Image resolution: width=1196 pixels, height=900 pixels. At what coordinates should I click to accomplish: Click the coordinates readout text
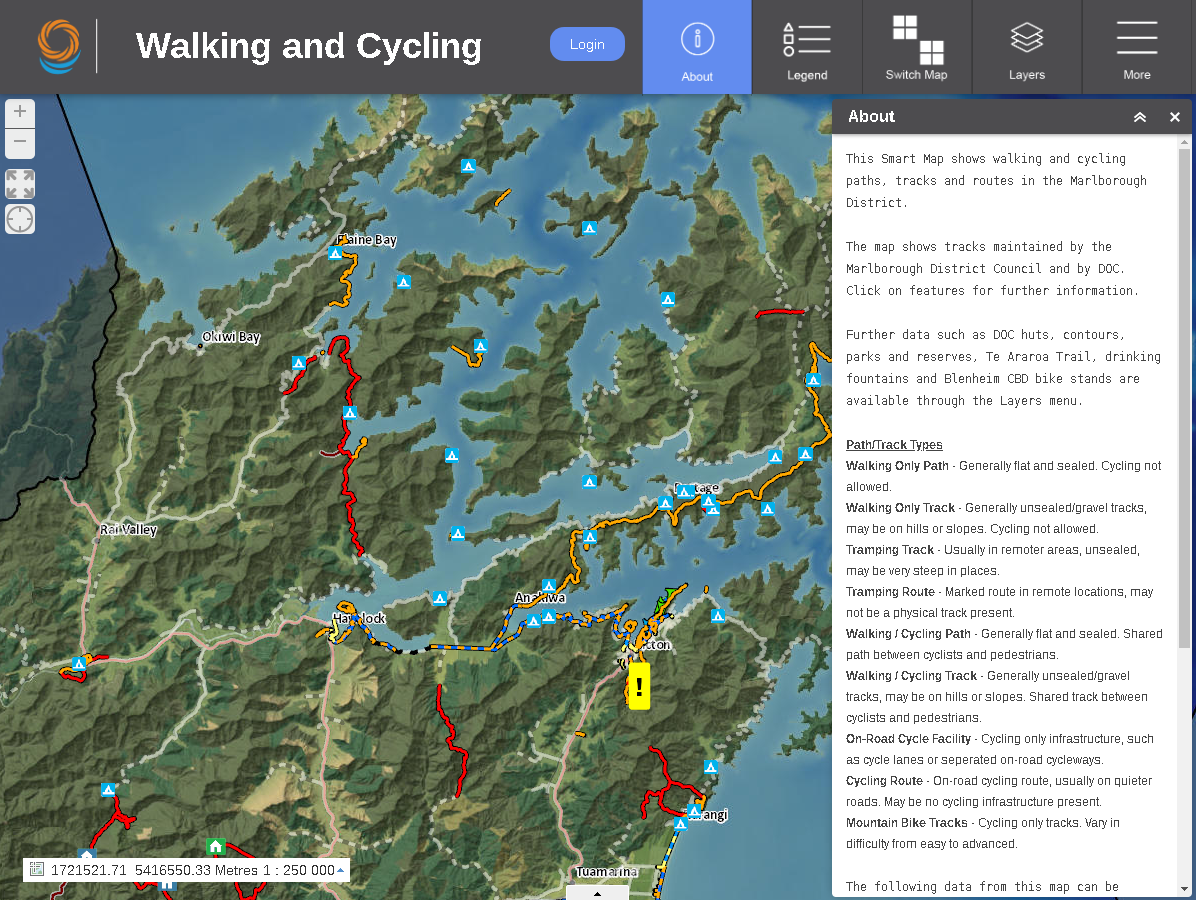point(154,870)
